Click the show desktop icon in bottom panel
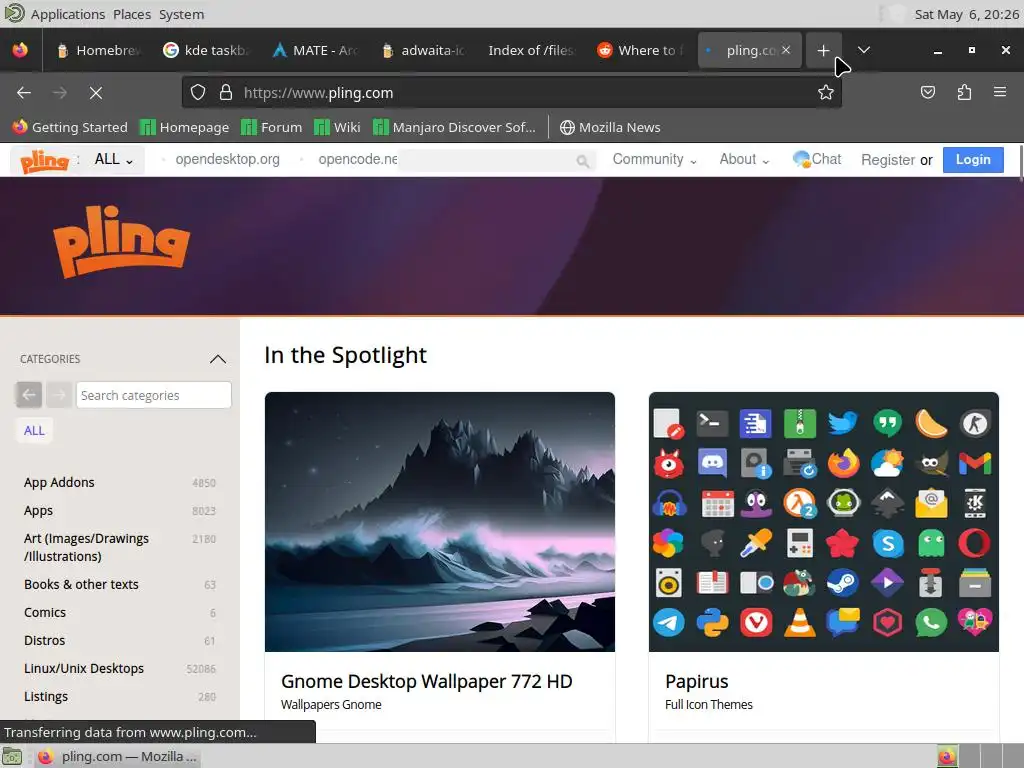 pos(12,756)
